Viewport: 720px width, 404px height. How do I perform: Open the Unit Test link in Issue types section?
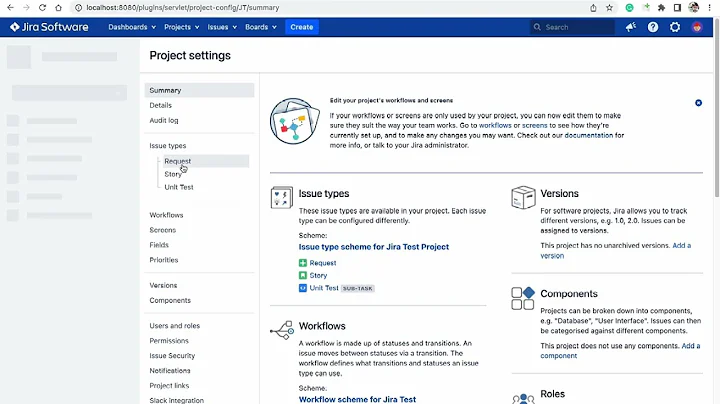(x=324, y=288)
